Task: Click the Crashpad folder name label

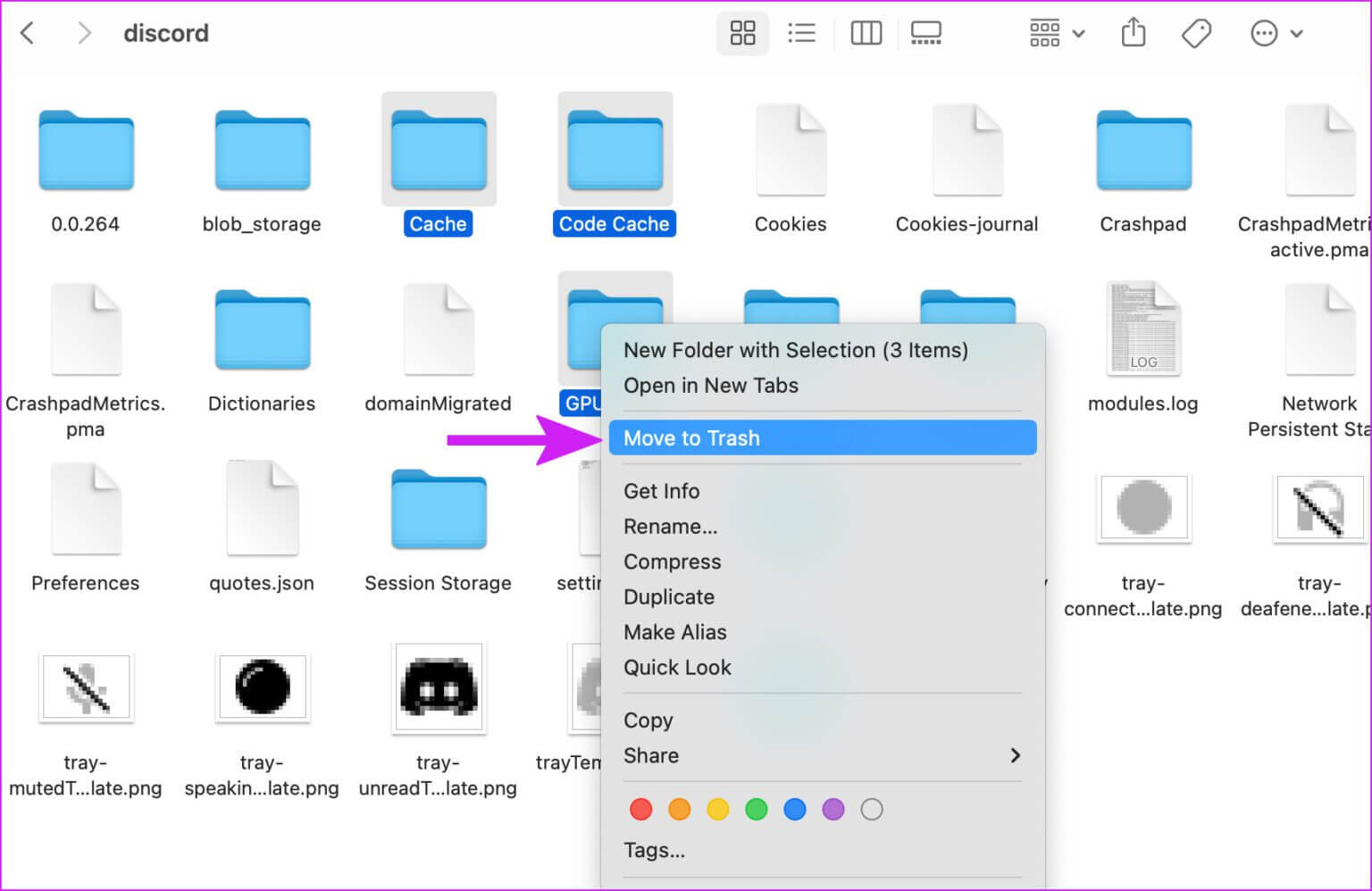Action: coord(1143,224)
